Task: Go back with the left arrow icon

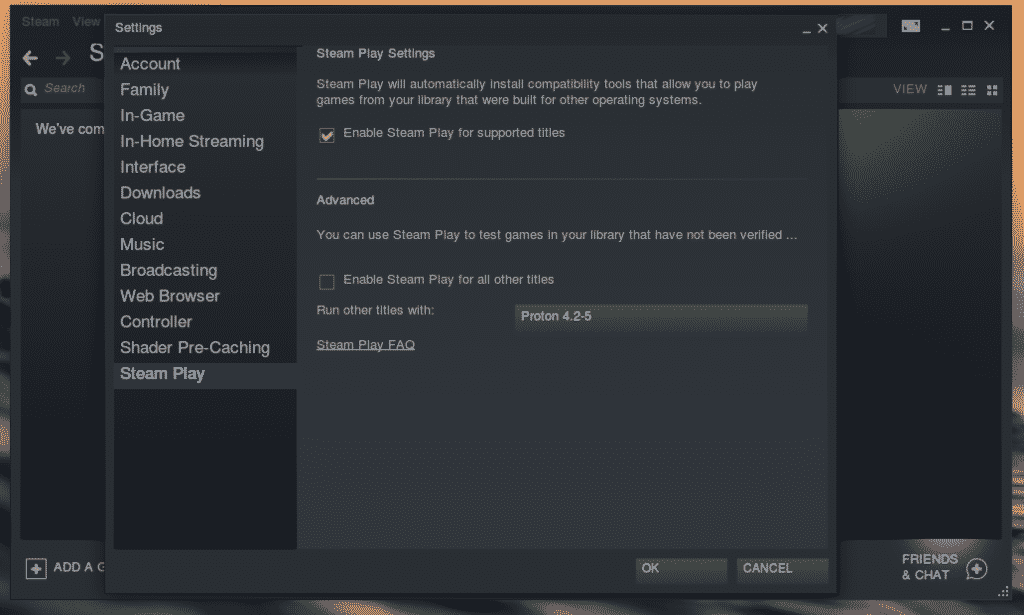Action: (x=30, y=58)
